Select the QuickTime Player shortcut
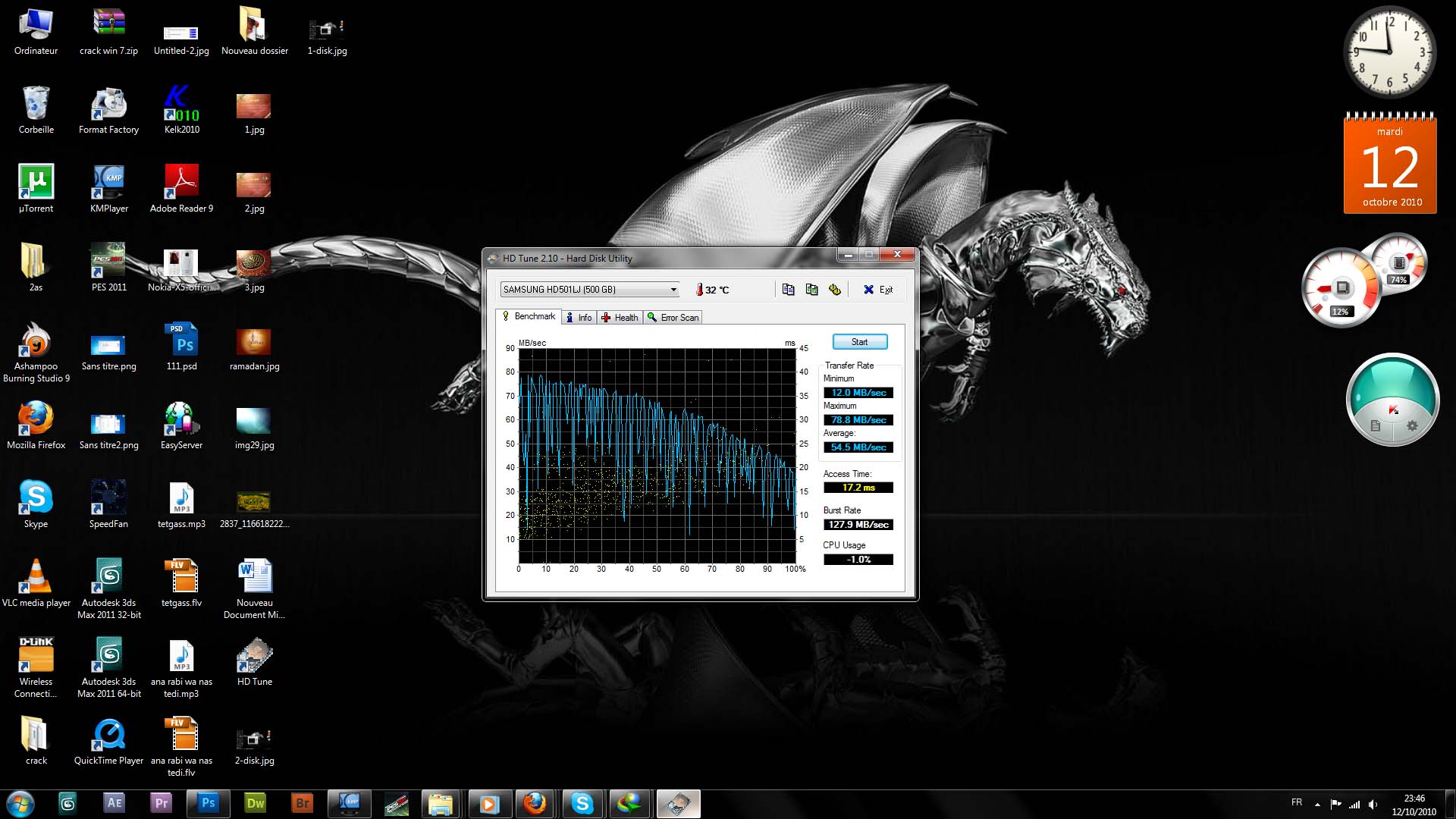Image resolution: width=1456 pixels, height=819 pixels. (x=108, y=741)
